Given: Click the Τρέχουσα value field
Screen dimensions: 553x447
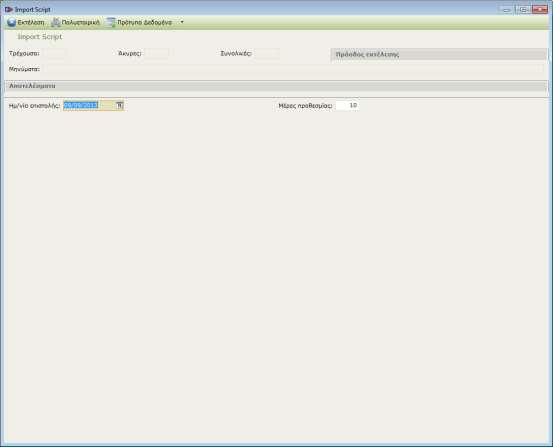Looking at the screenshot, I should (55, 54).
